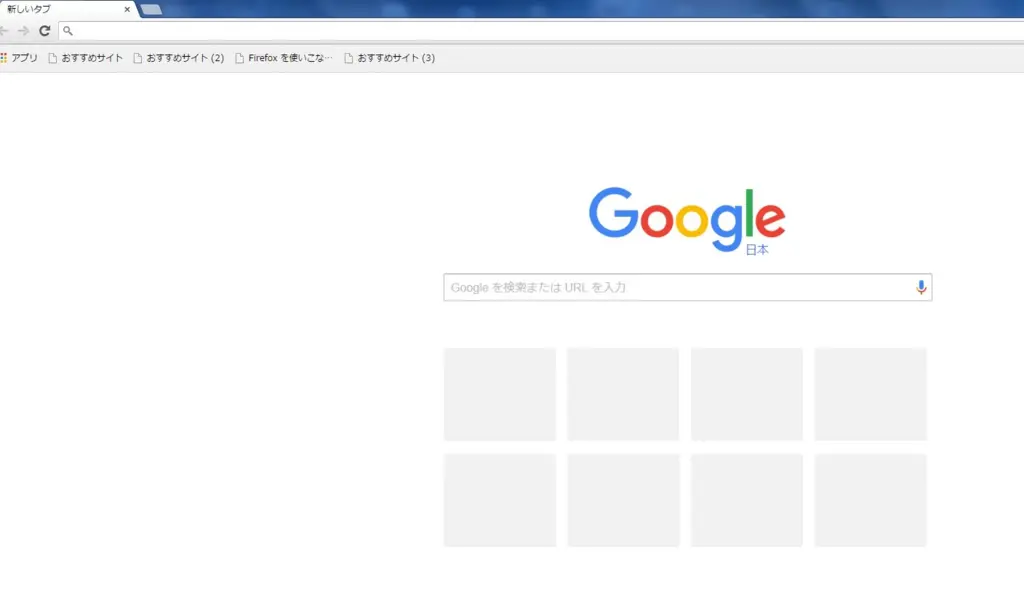Open a new tab with the tab-strip button

[151, 9]
